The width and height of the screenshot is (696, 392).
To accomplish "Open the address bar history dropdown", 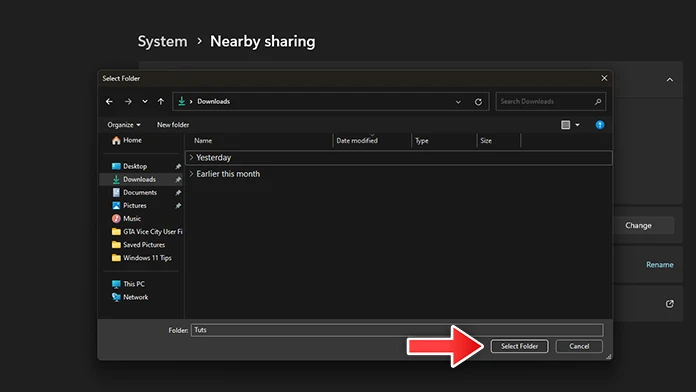I will pos(458,102).
